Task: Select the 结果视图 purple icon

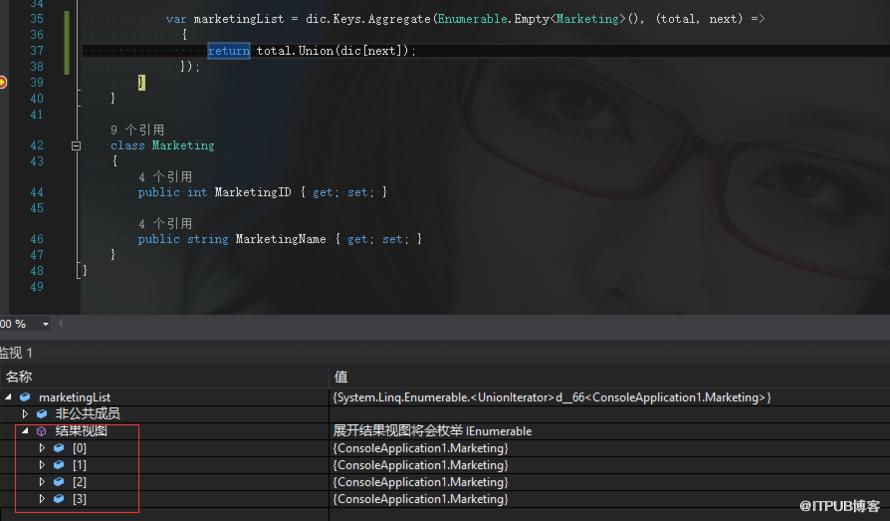Action: pyautogui.click(x=41, y=431)
